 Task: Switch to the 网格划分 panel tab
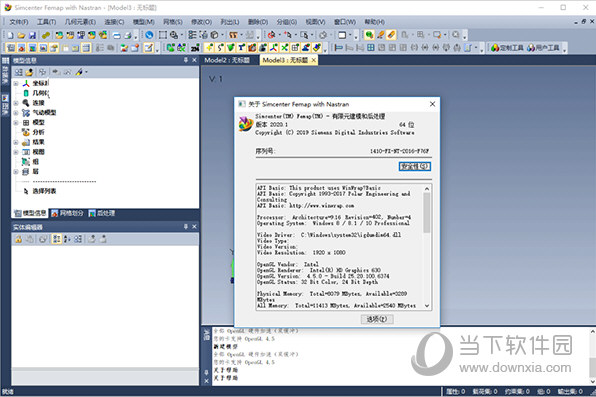67,213
